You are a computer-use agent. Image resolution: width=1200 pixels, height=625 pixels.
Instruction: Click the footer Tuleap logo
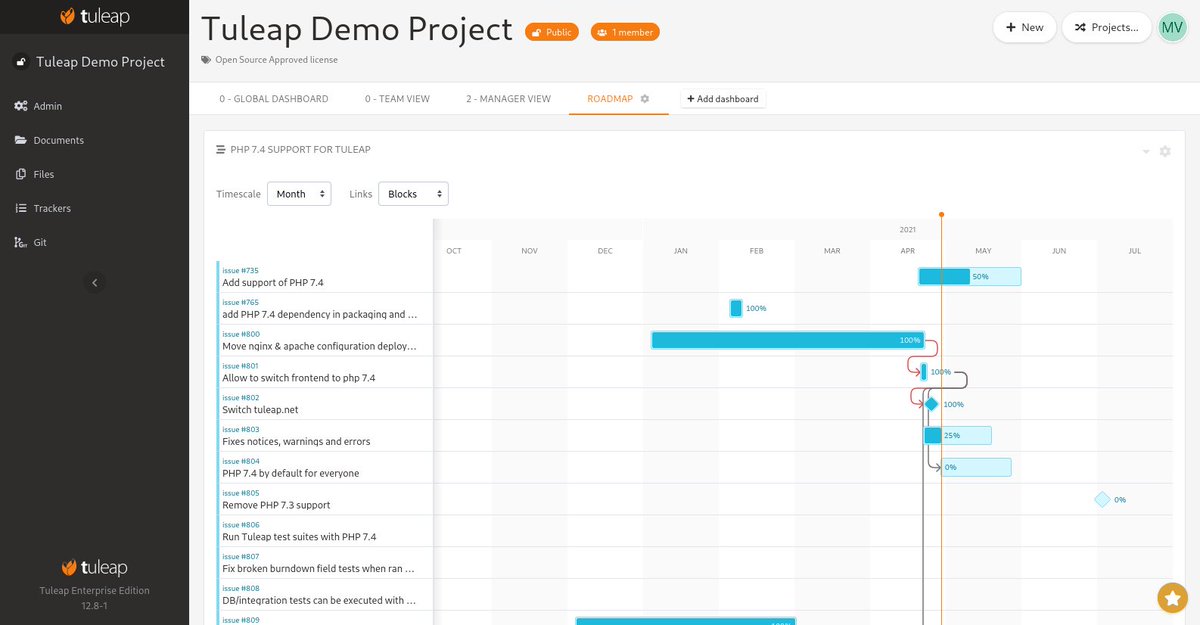coord(94,568)
